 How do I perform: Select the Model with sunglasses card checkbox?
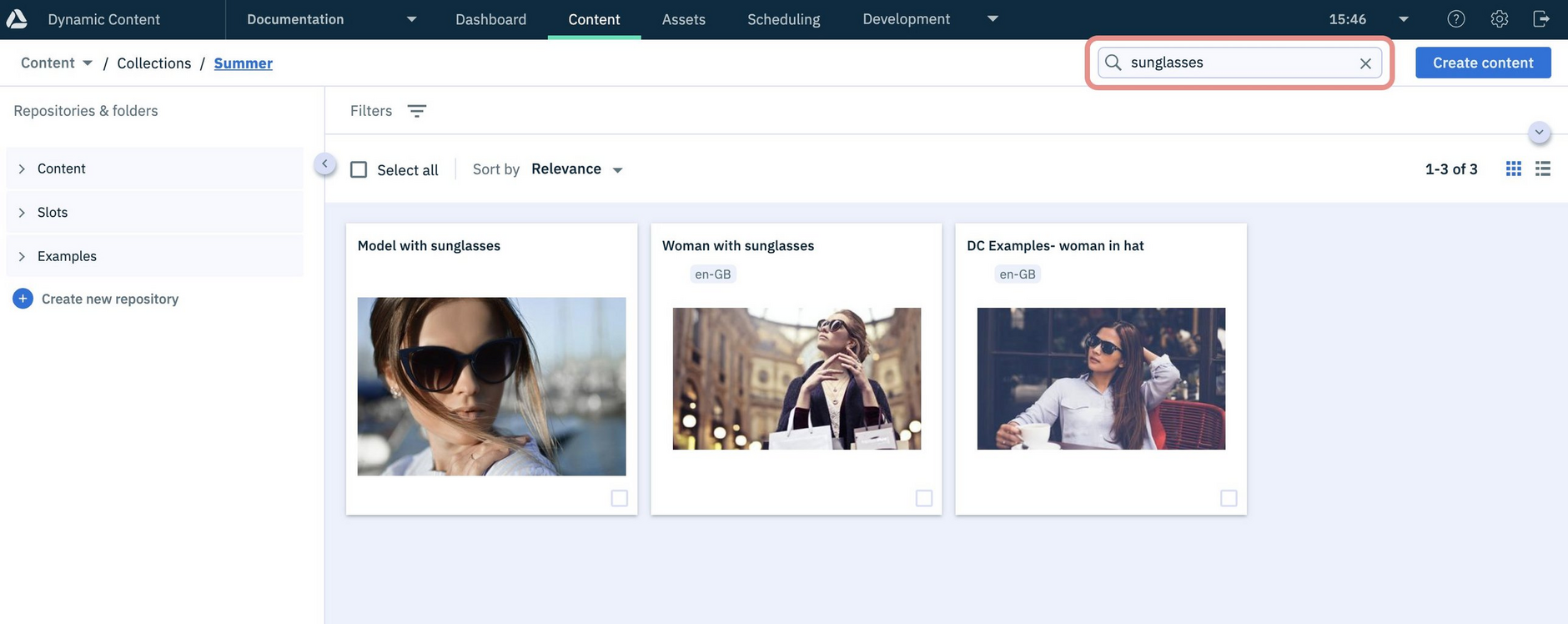620,498
